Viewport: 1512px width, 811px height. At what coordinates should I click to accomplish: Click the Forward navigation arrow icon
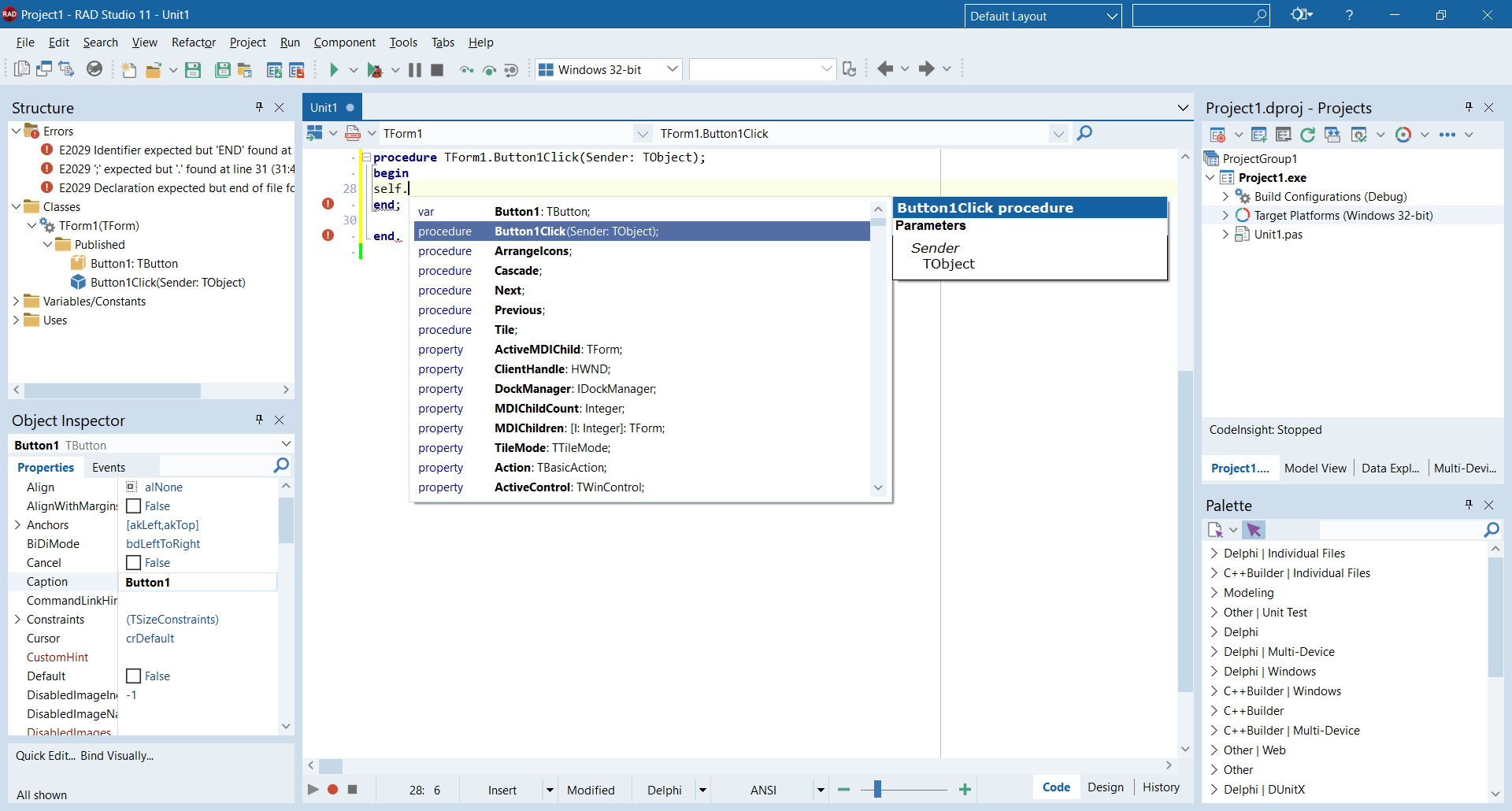coord(927,69)
